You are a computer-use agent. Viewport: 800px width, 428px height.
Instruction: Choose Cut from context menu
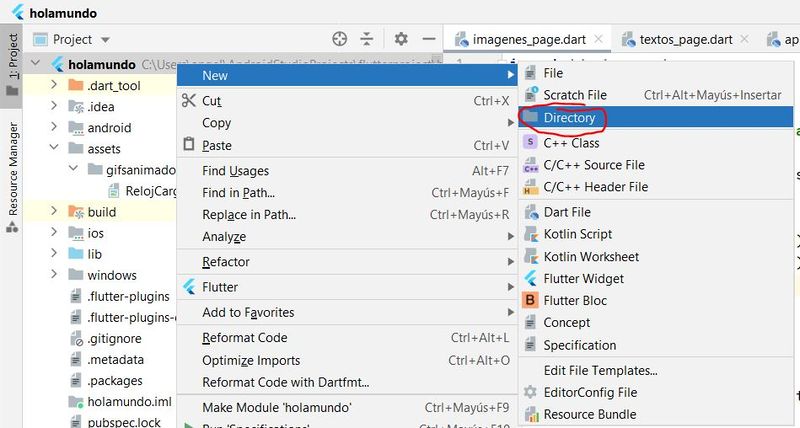point(347,101)
